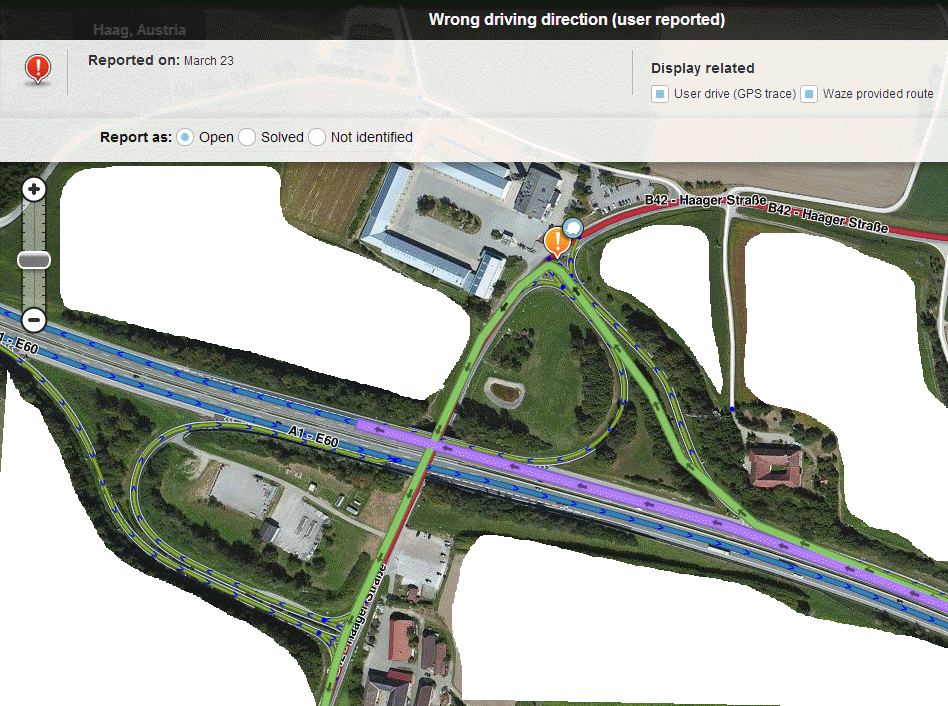Select the orange exclamation problem marker
This screenshot has width=948, height=706.
(x=557, y=242)
